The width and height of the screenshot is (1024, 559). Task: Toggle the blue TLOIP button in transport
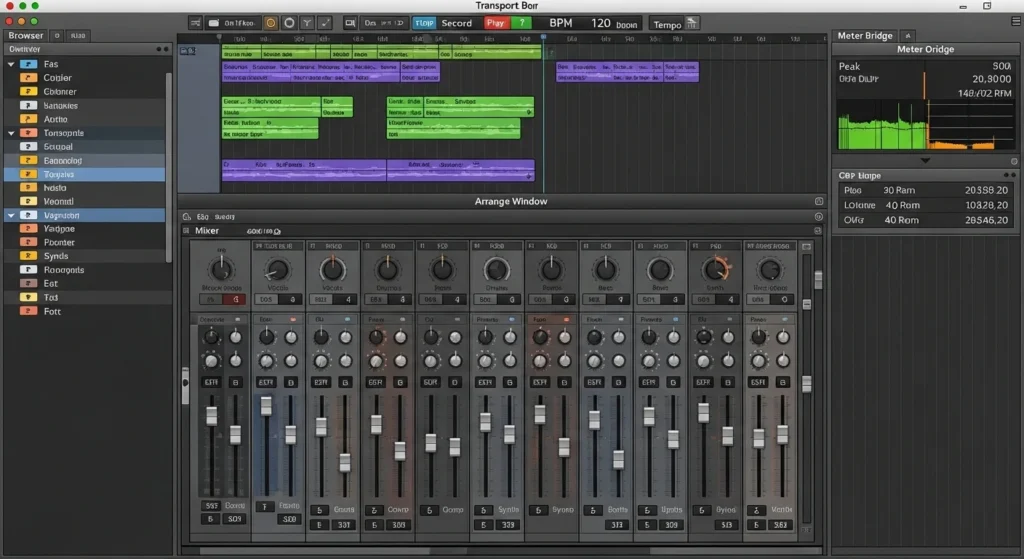pyautogui.click(x=424, y=23)
